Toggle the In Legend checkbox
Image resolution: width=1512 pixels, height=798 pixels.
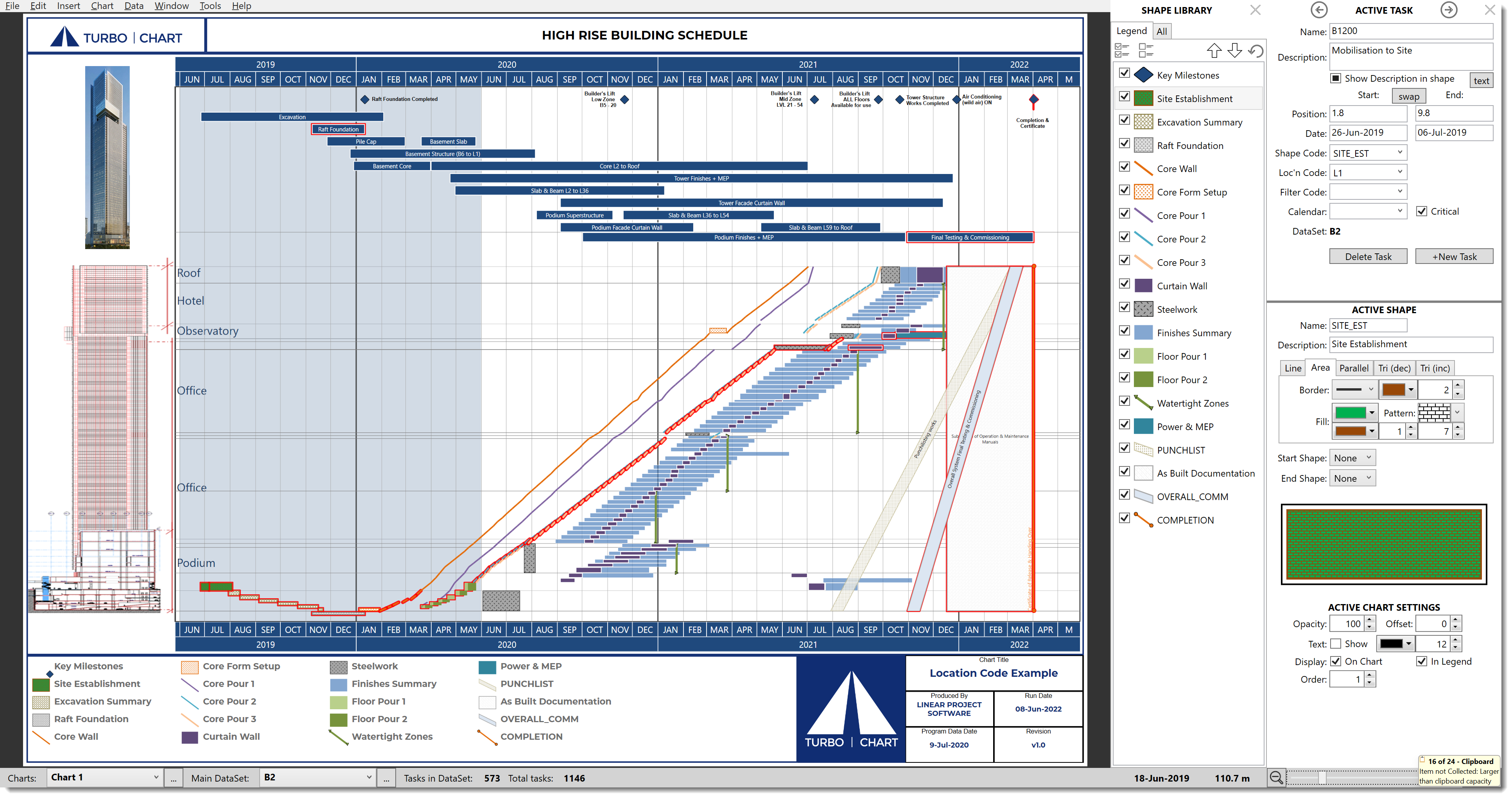click(x=1422, y=662)
